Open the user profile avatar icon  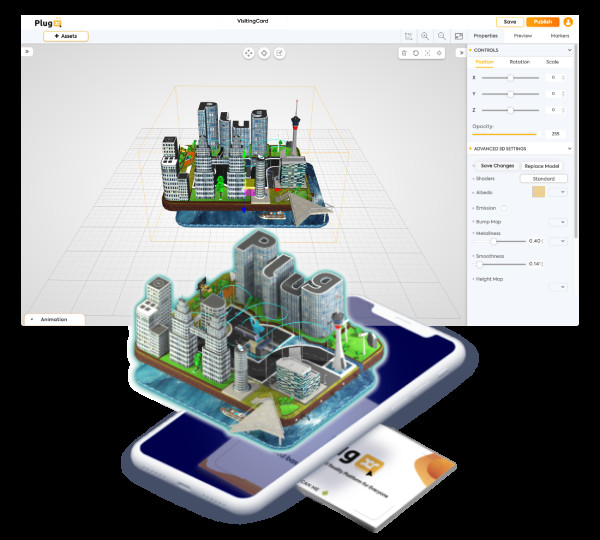[x=568, y=21]
